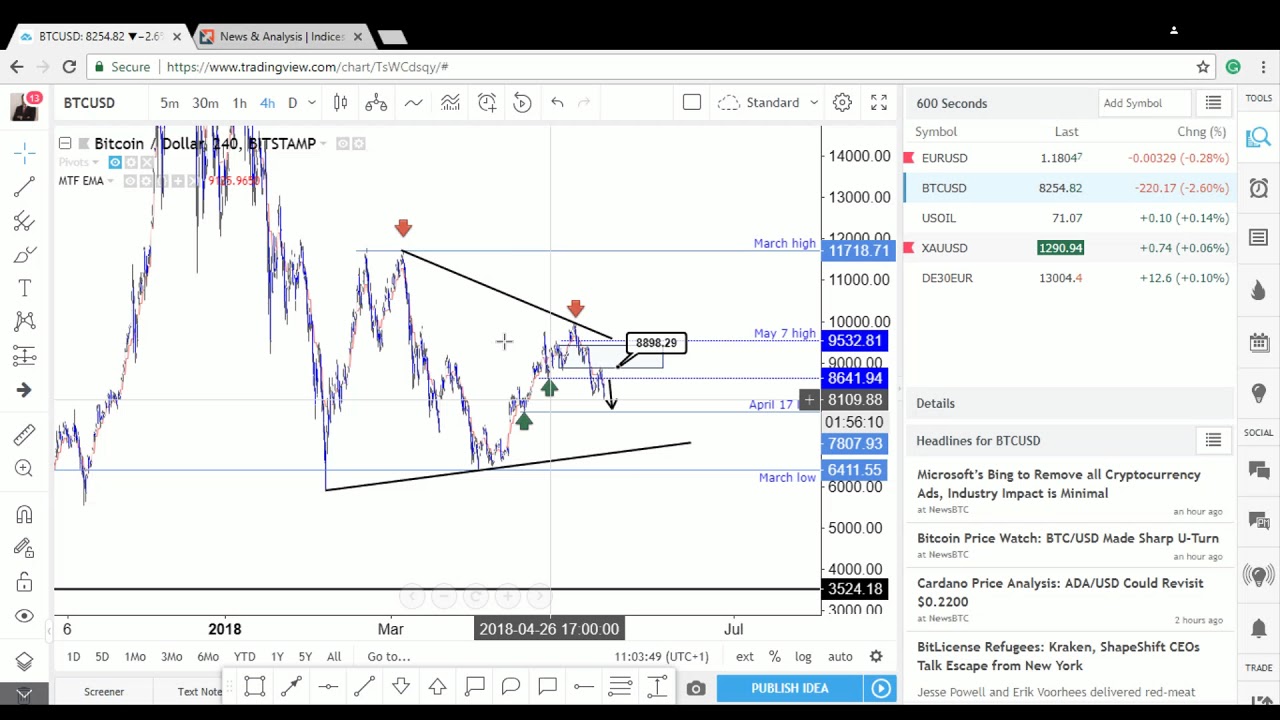Open financials and templates chart icon
The height and width of the screenshot is (720, 1280).
[450, 103]
